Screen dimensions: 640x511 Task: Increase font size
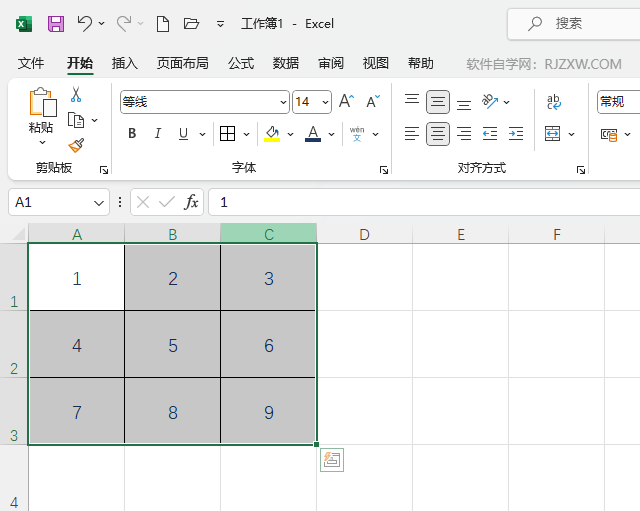(347, 101)
